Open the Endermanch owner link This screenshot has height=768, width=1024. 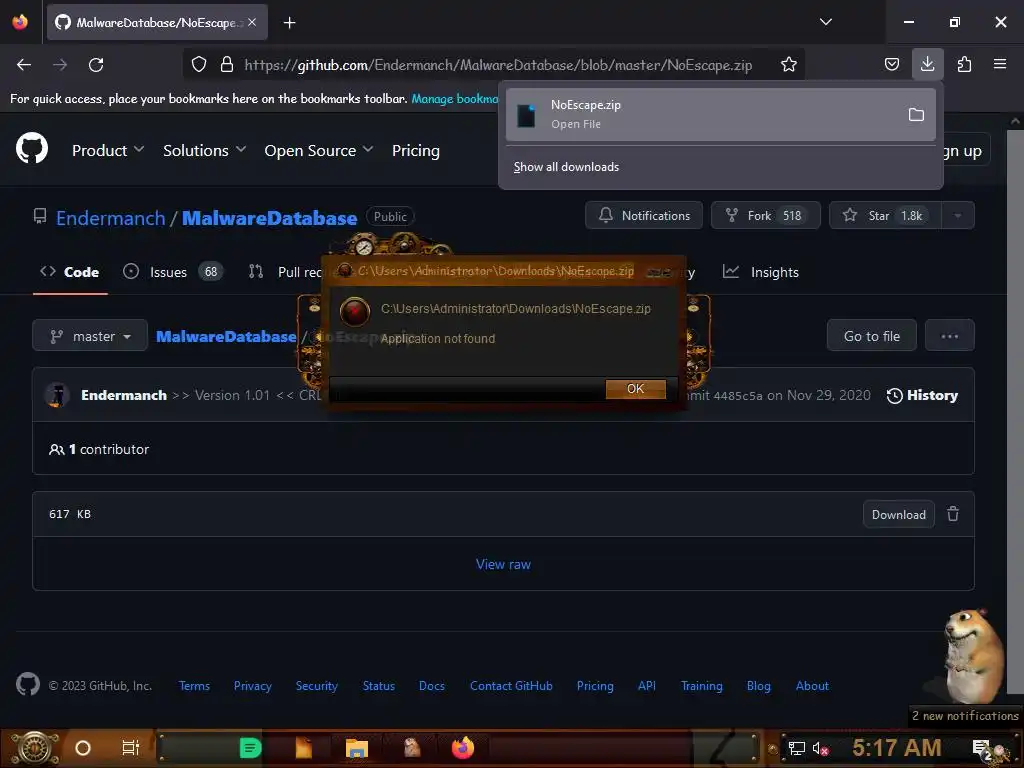pos(110,217)
